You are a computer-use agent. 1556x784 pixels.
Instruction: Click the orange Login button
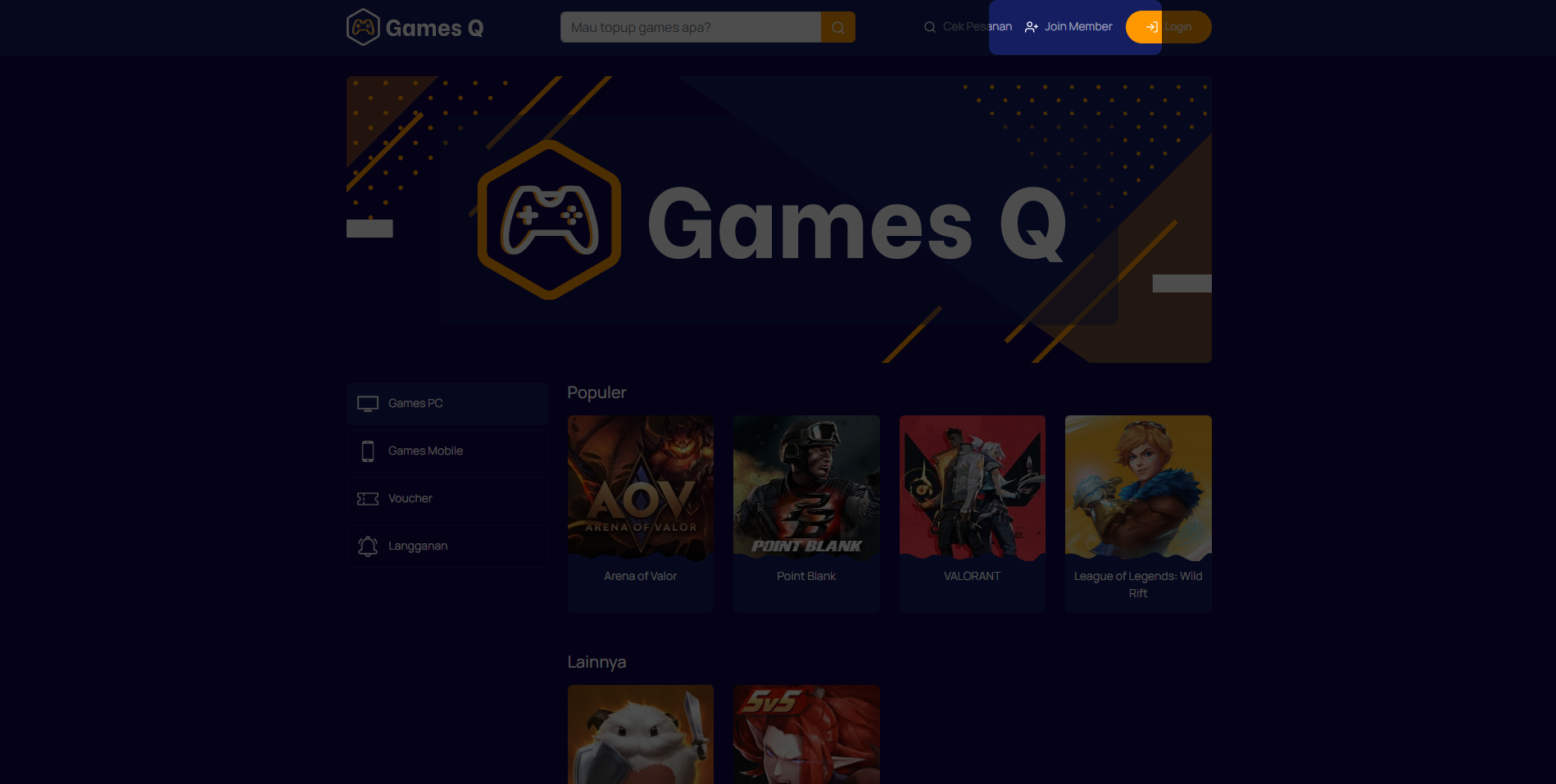pos(1168,27)
